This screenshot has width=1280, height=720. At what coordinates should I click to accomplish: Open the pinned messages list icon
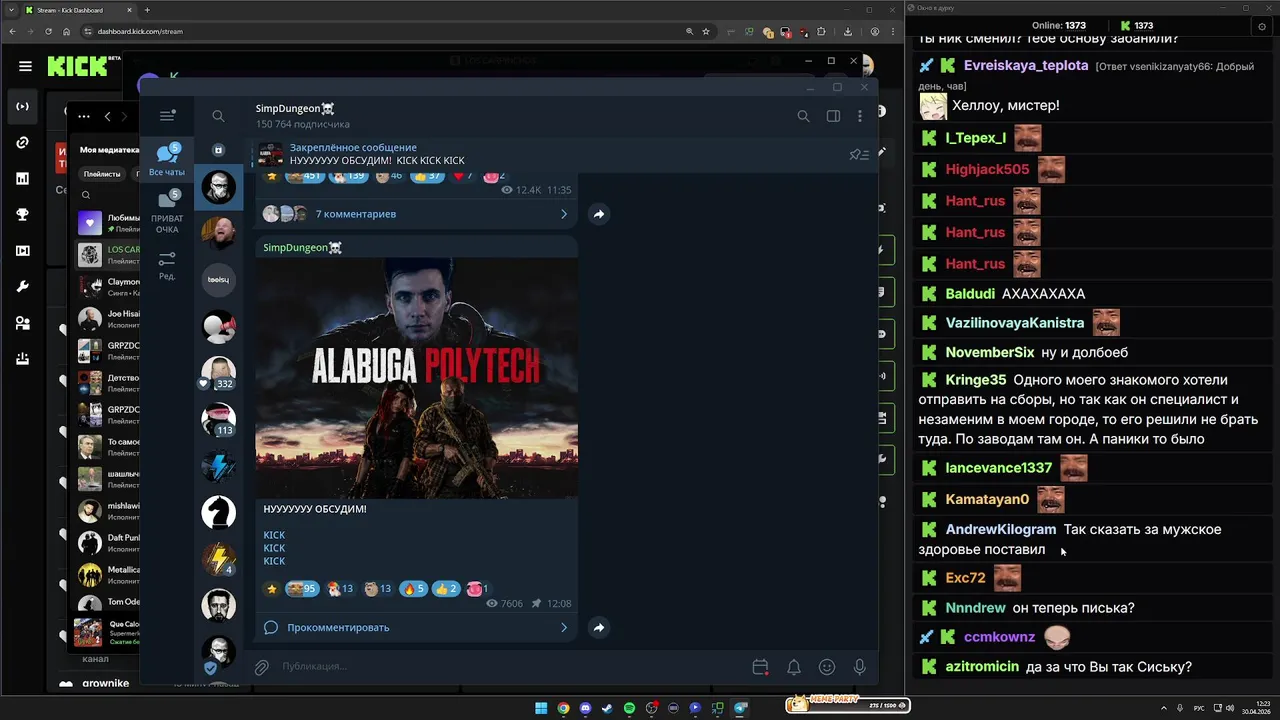coord(858,154)
